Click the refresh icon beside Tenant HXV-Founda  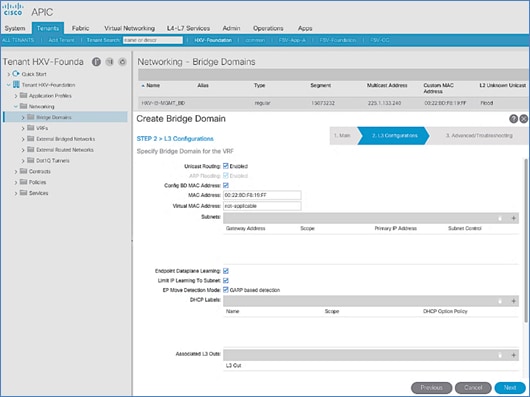(x=122, y=62)
